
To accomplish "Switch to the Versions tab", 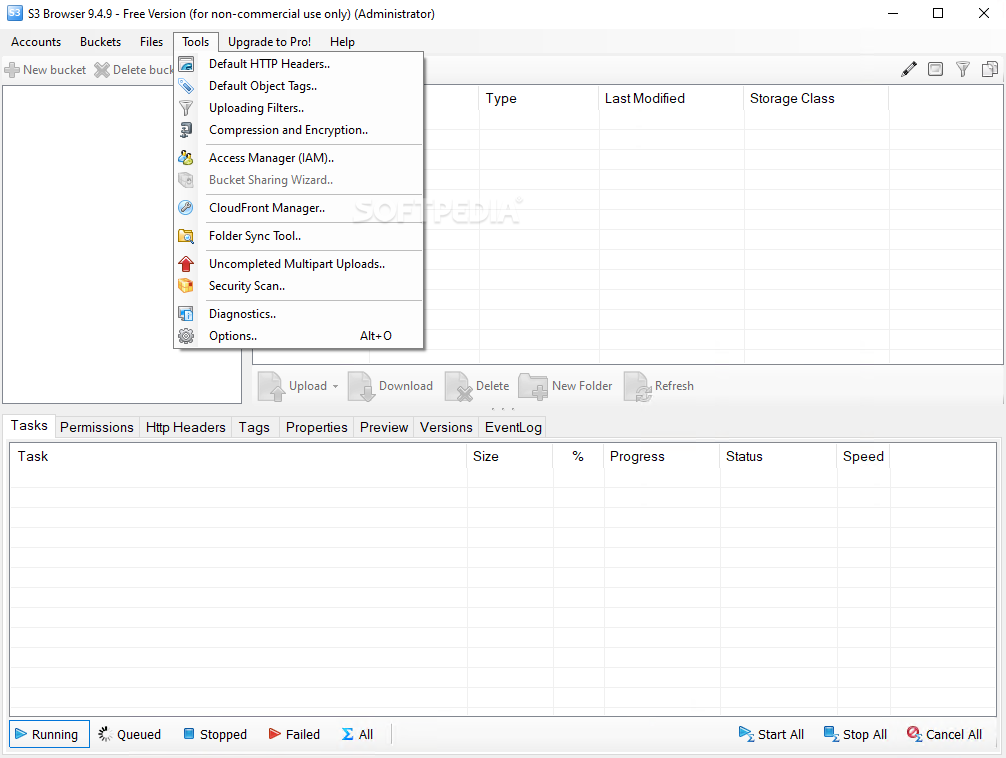I will [446, 427].
